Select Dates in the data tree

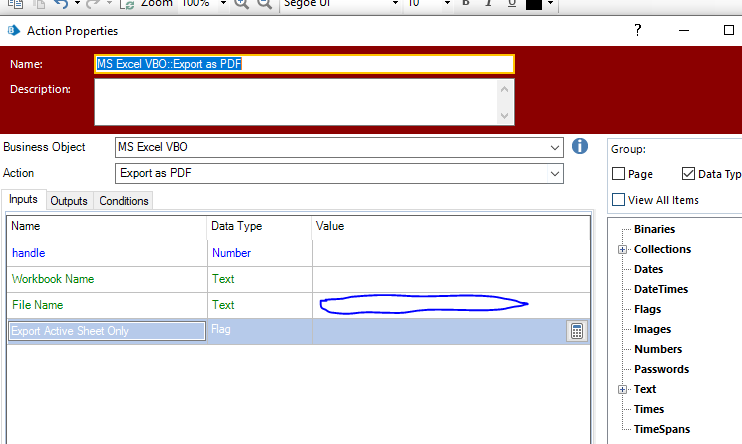coord(648,269)
